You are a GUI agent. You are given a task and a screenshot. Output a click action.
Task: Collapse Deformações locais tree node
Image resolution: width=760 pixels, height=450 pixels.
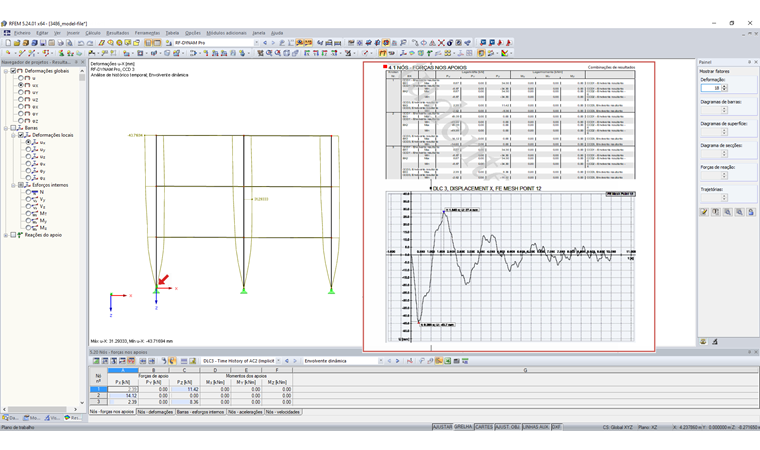(13, 135)
